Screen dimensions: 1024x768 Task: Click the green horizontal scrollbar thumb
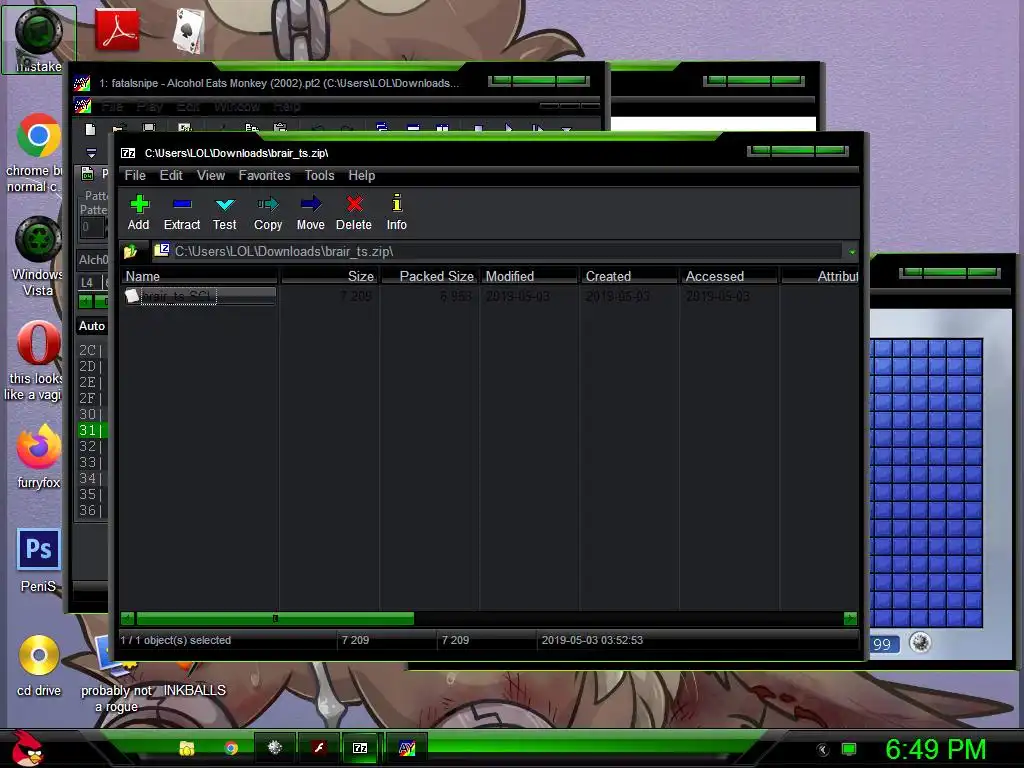[x=275, y=618]
